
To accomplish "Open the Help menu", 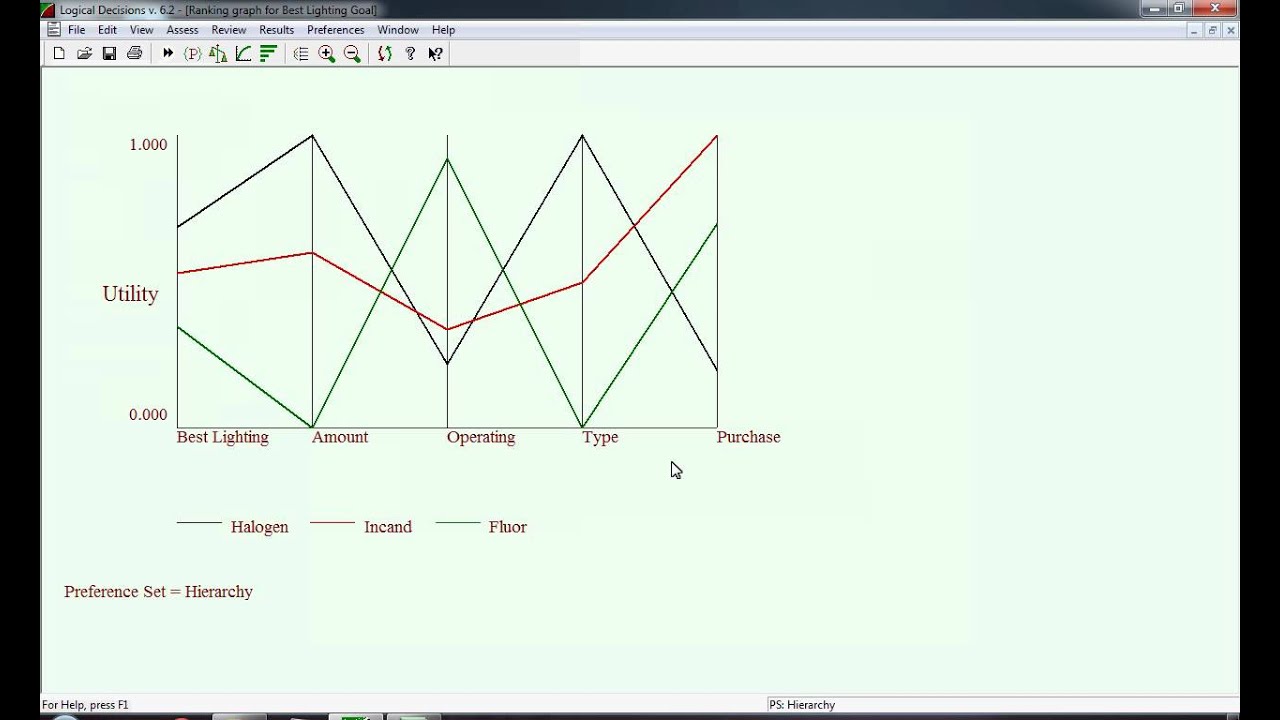I will click(443, 30).
